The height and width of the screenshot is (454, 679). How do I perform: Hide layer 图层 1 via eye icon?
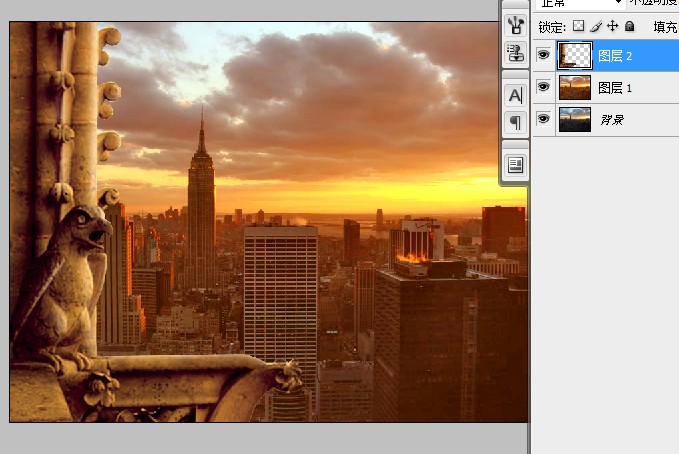click(x=543, y=87)
